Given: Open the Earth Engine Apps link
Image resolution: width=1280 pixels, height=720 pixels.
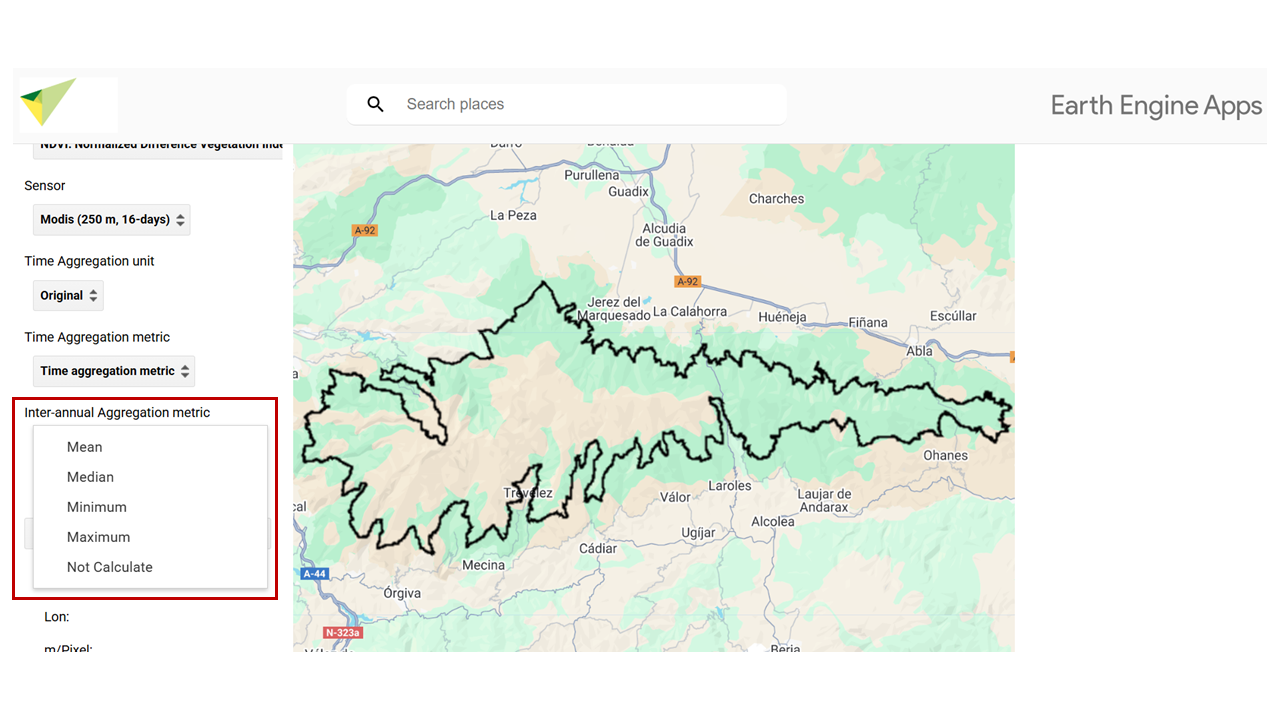Looking at the screenshot, I should (1156, 106).
